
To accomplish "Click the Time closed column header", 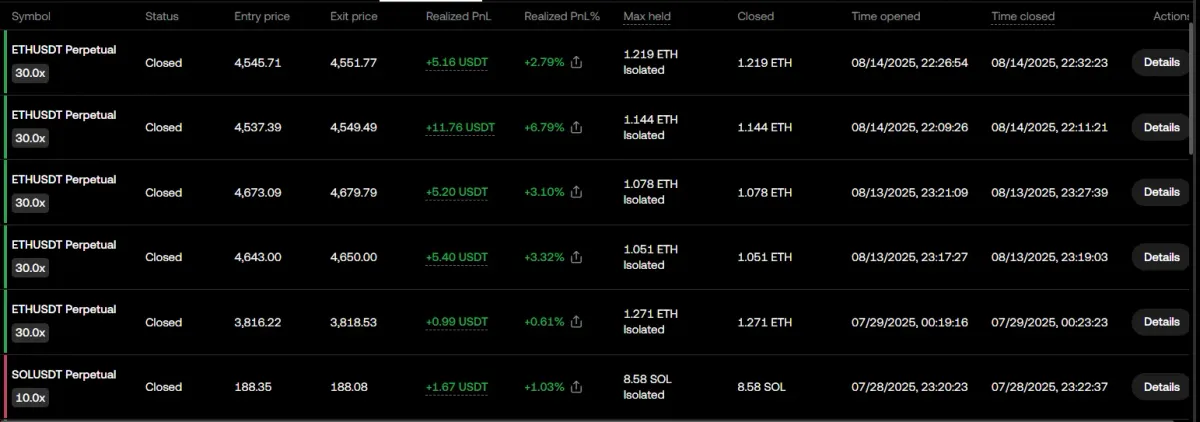I will 1022,17.
